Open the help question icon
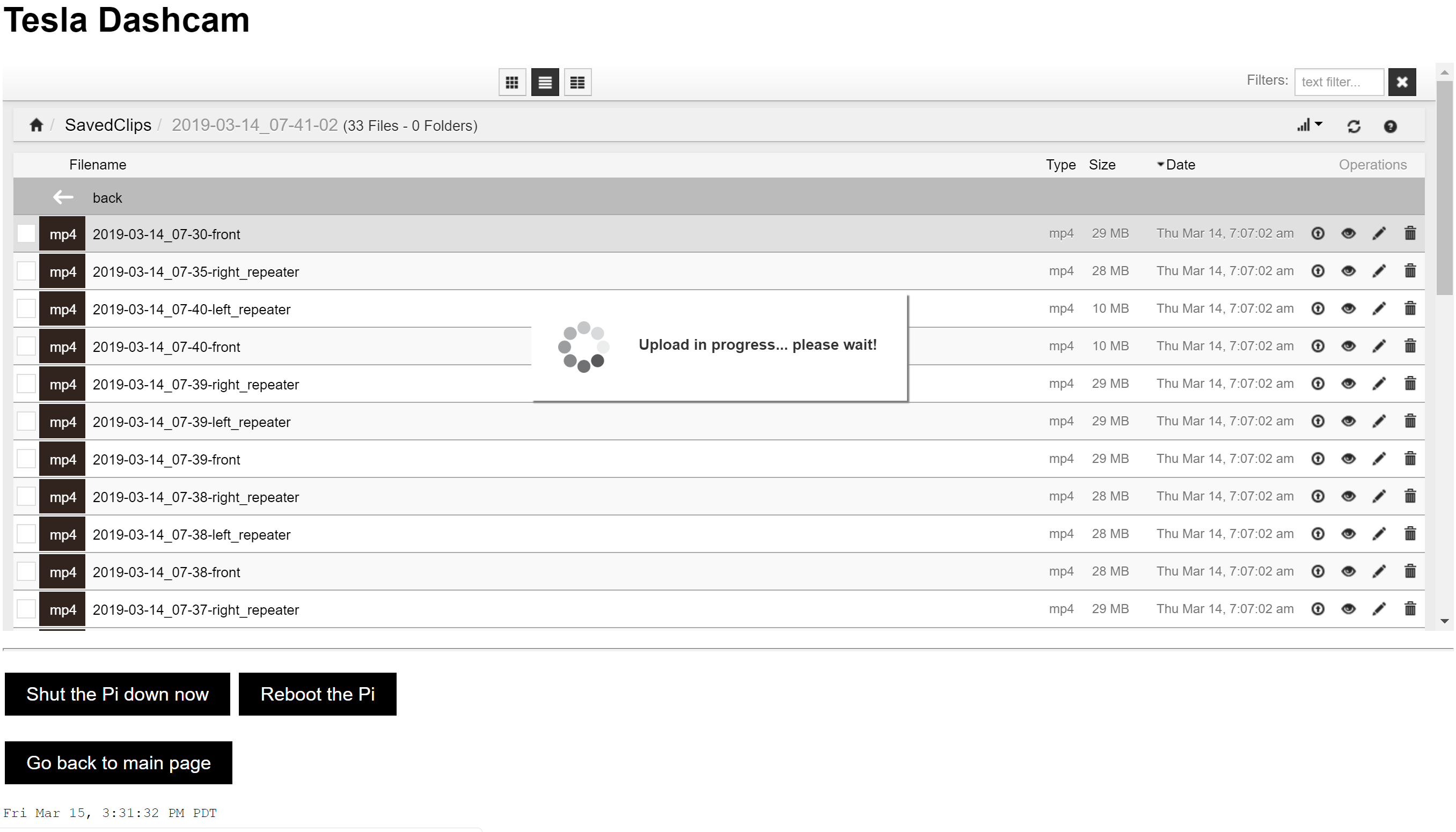Image resolution: width=1456 pixels, height=832 pixels. (1391, 126)
